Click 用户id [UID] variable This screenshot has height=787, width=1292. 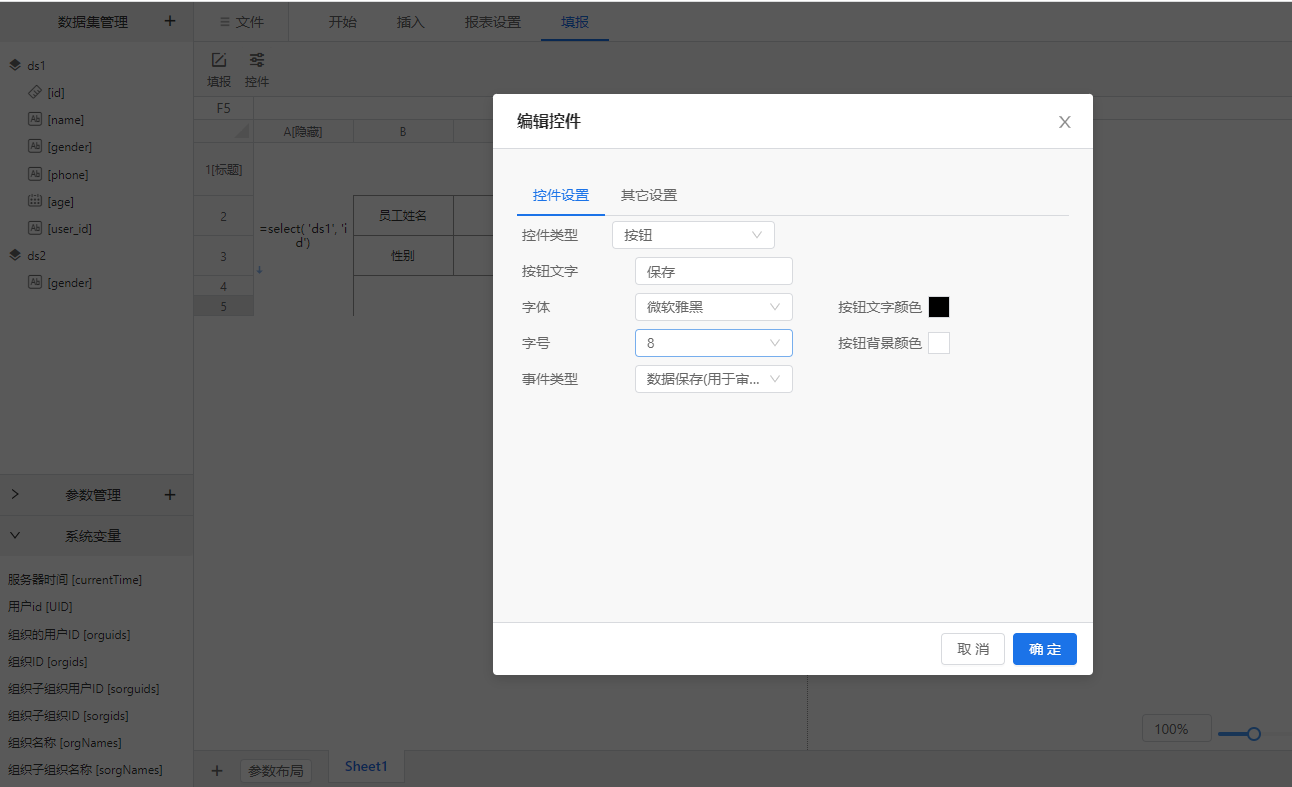coord(40,607)
